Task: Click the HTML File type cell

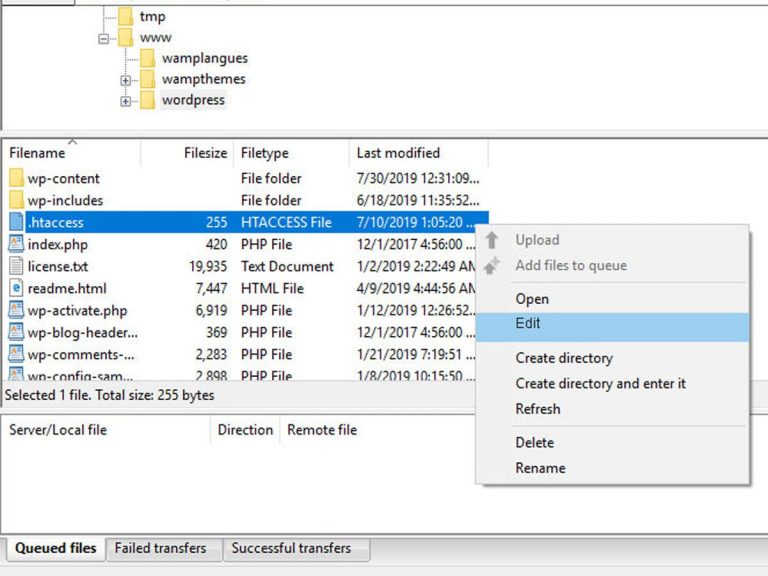Action: [x=272, y=288]
